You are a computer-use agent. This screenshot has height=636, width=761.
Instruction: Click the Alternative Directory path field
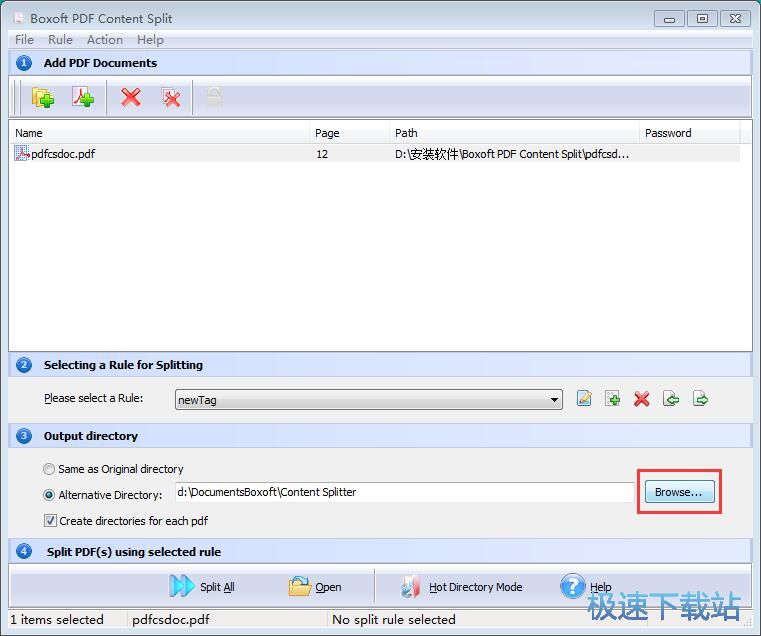[x=404, y=492]
